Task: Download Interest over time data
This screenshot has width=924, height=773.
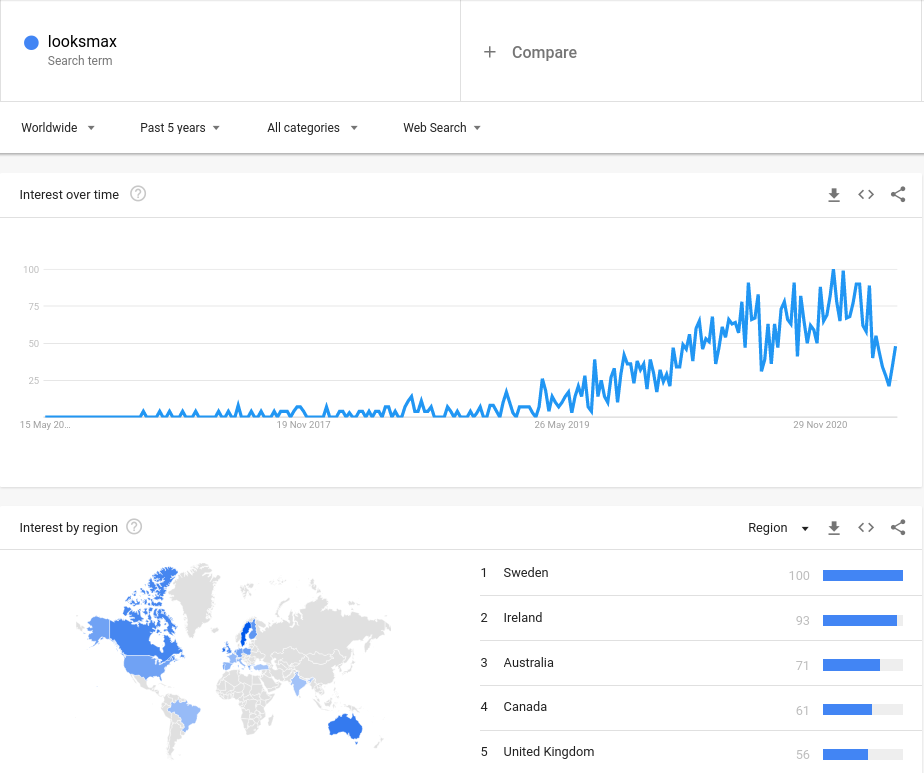Action: click(834, 195)
